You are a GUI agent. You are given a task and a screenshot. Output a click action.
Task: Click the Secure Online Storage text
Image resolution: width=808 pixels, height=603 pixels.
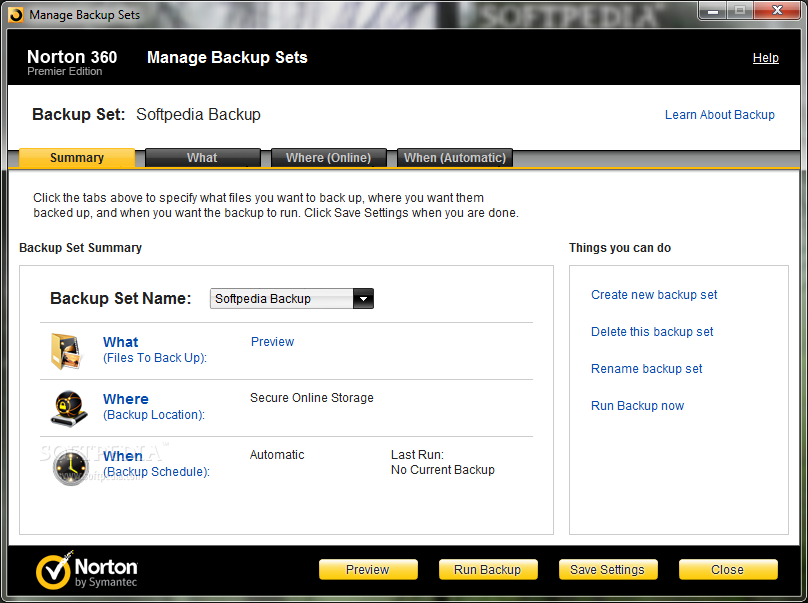coord(312,398)
